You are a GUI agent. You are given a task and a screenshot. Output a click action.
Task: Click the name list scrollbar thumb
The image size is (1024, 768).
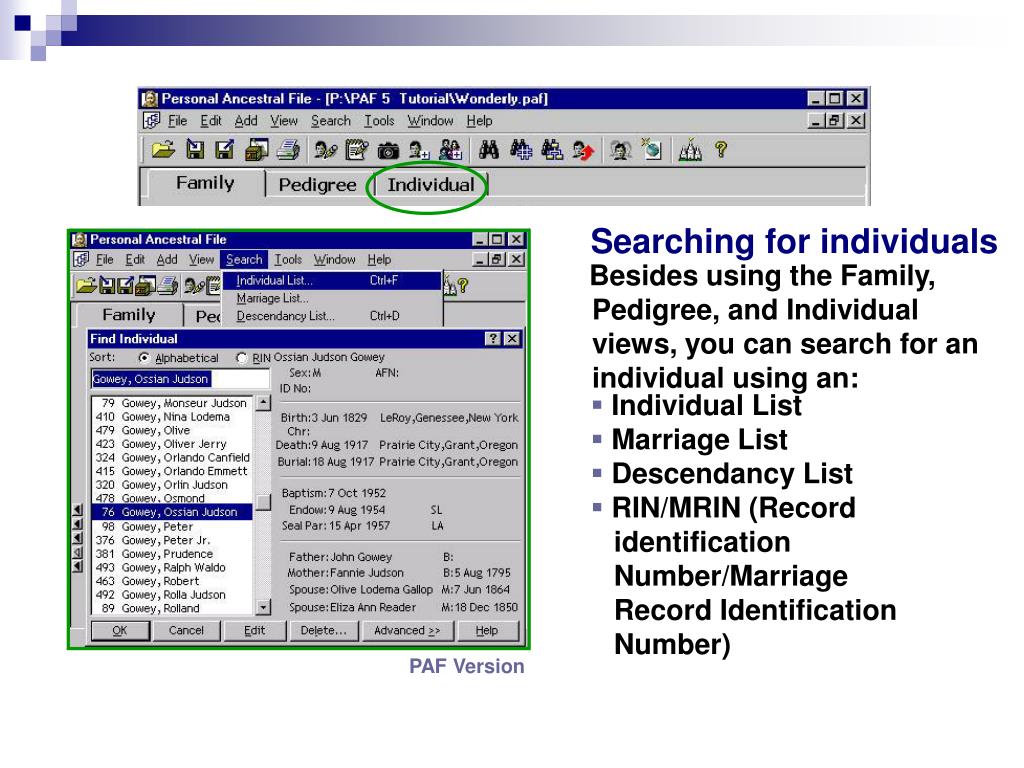(263, 502)
